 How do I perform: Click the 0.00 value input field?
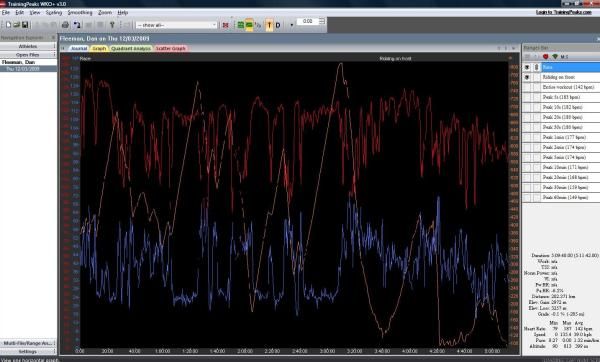coord(308,21)
